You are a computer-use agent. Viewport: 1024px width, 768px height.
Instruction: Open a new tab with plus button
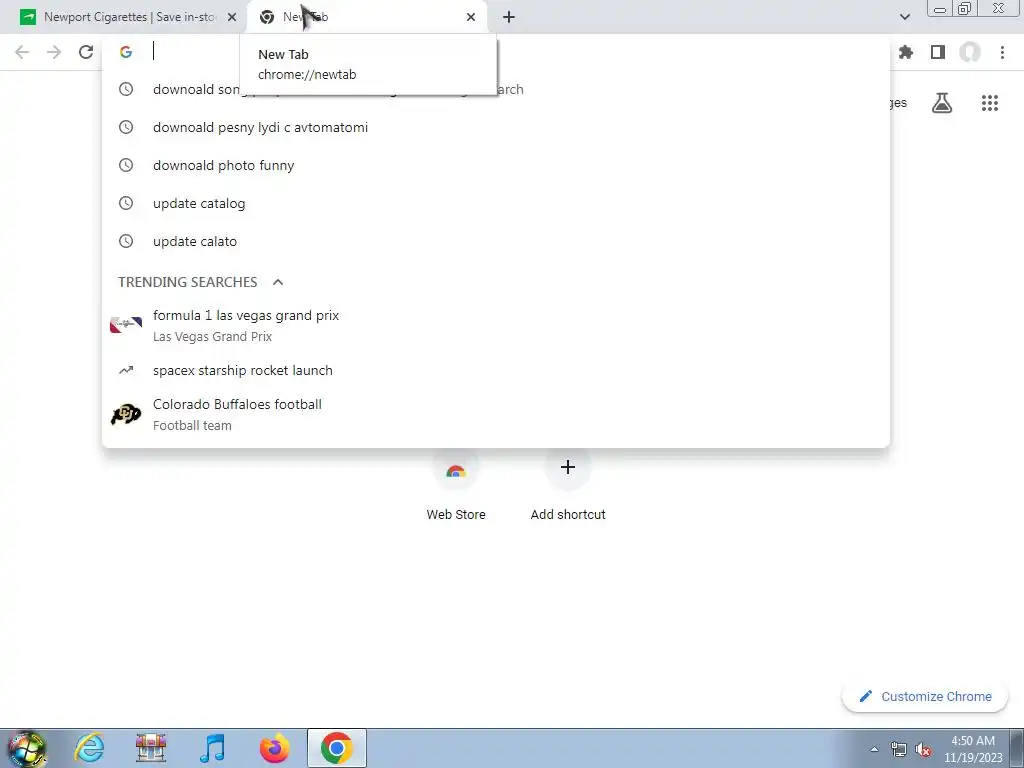coord(509,18)
